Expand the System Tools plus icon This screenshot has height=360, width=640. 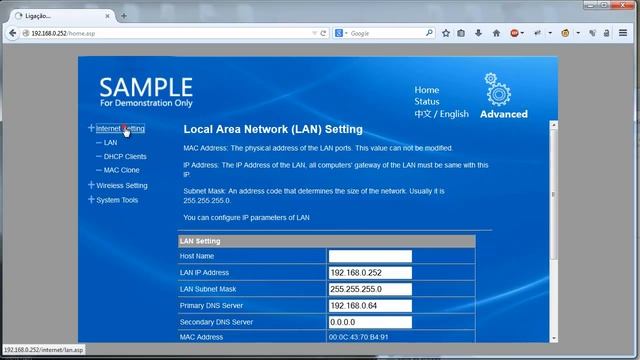91,200
